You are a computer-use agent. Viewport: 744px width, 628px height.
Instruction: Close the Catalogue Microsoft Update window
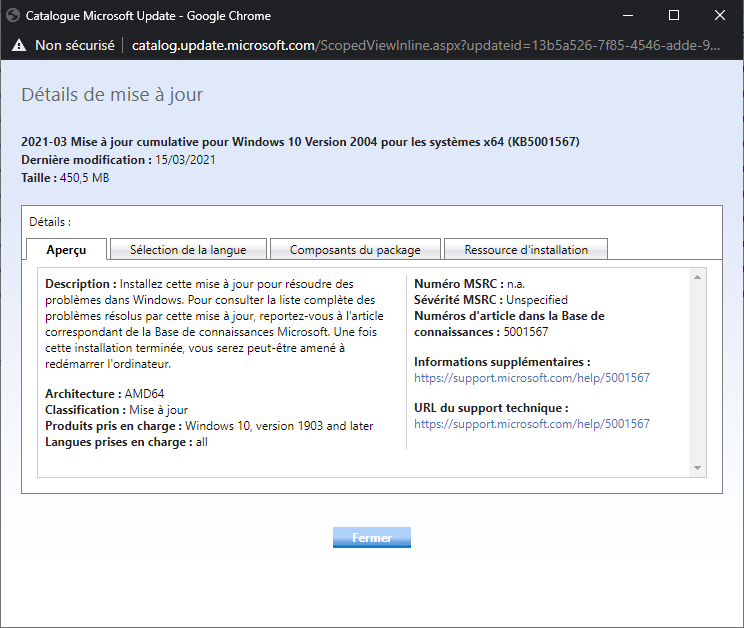(720, 16)
